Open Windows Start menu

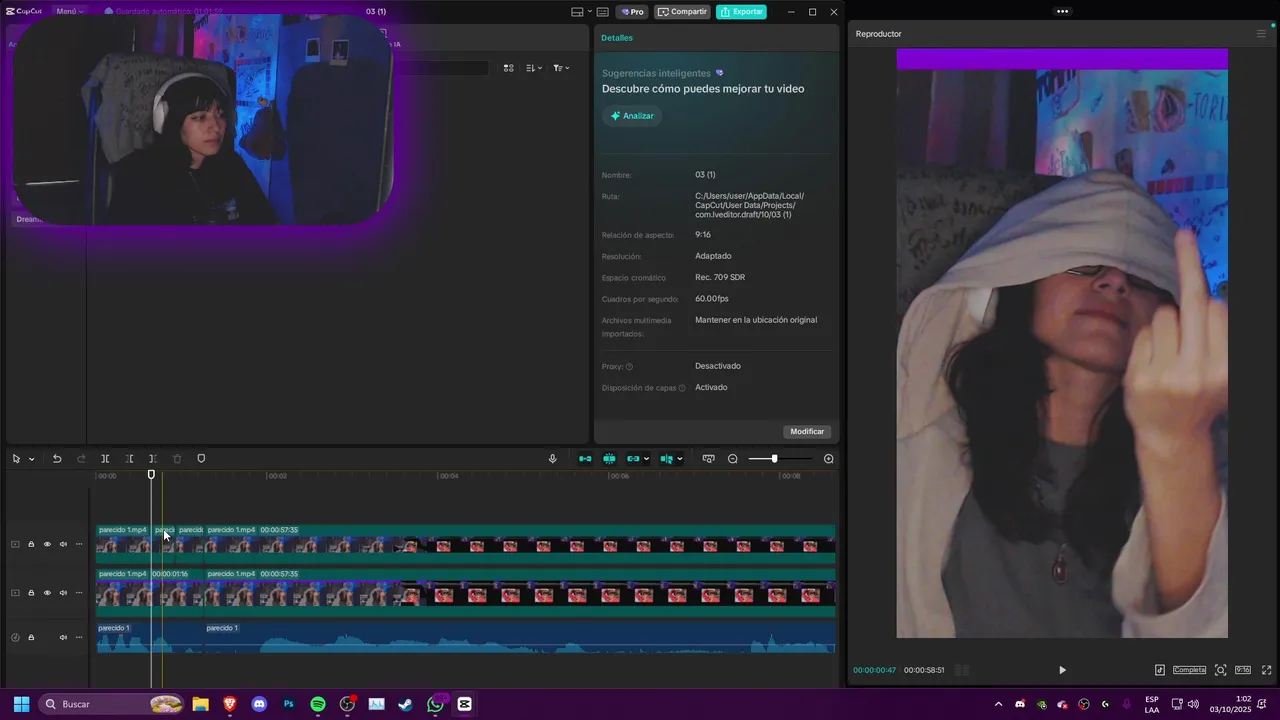[x=21, y=704]
